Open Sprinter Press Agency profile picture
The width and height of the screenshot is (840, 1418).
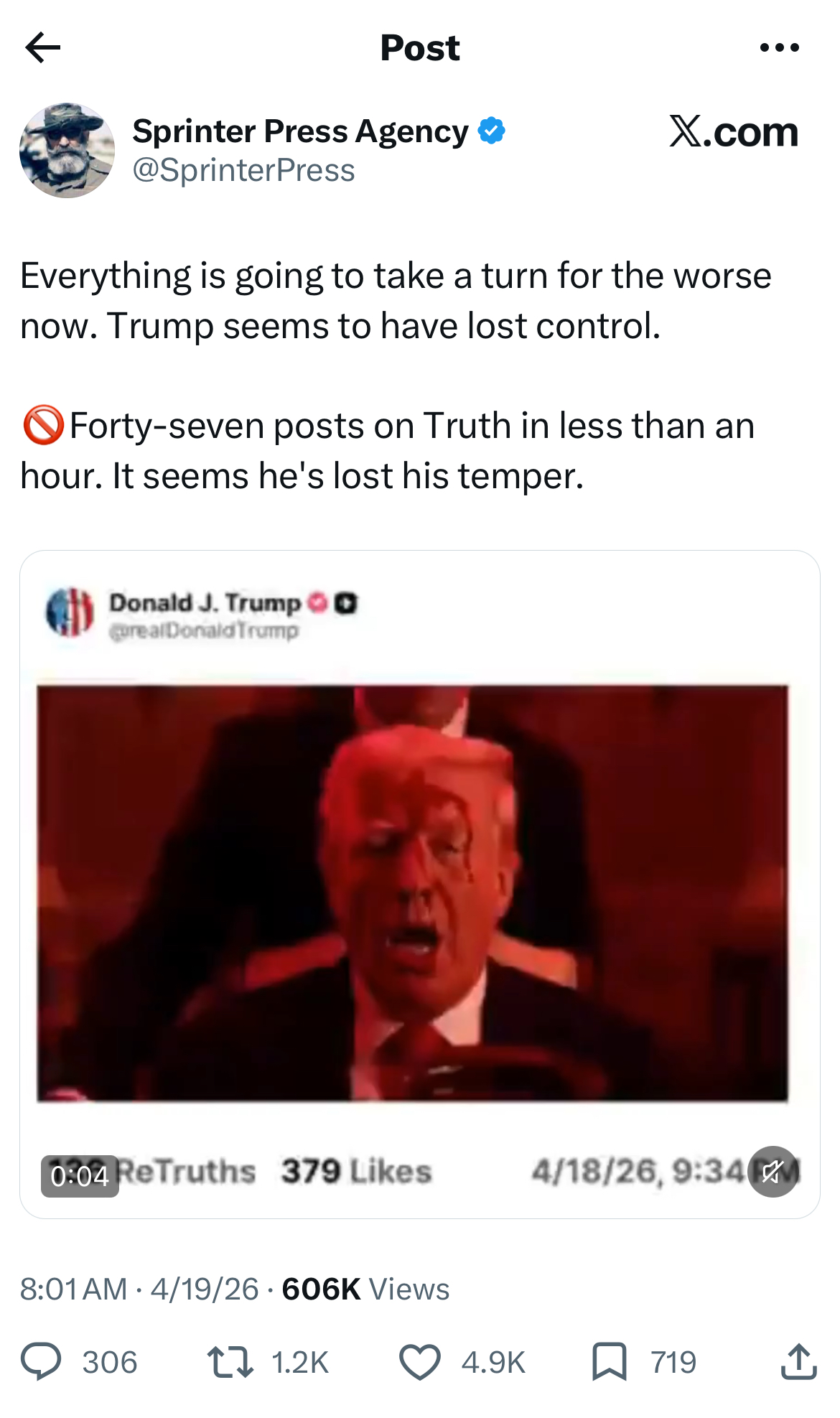pos(67,150)
